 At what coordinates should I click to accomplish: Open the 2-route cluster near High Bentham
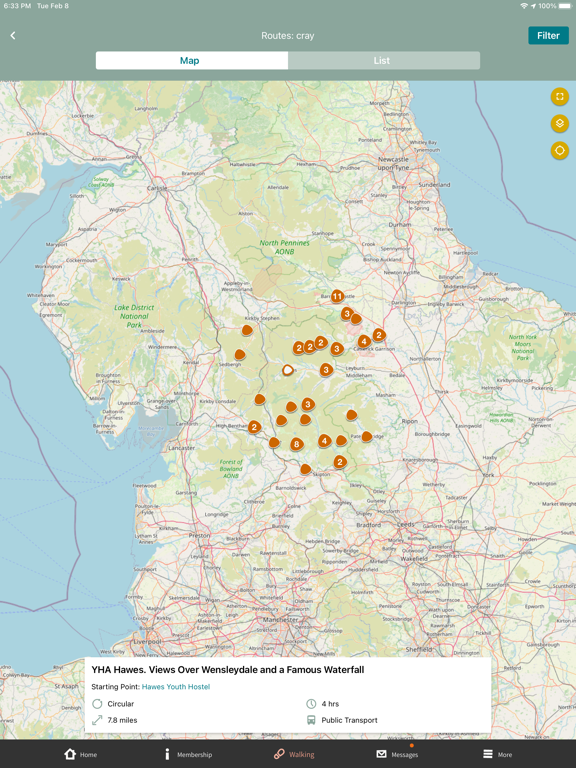pos(254,427)
